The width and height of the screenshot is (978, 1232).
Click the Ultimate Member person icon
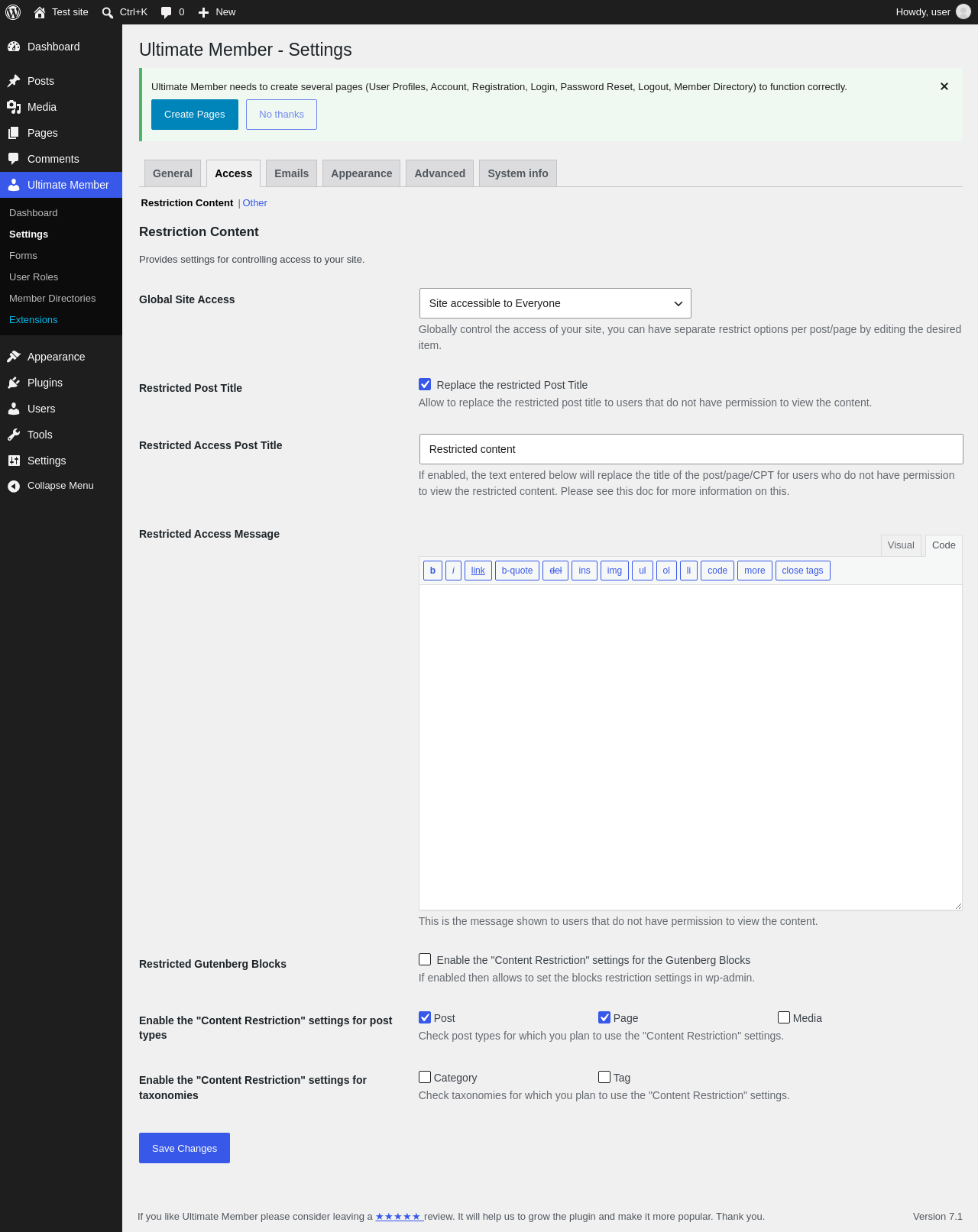[x=14, y=185]
